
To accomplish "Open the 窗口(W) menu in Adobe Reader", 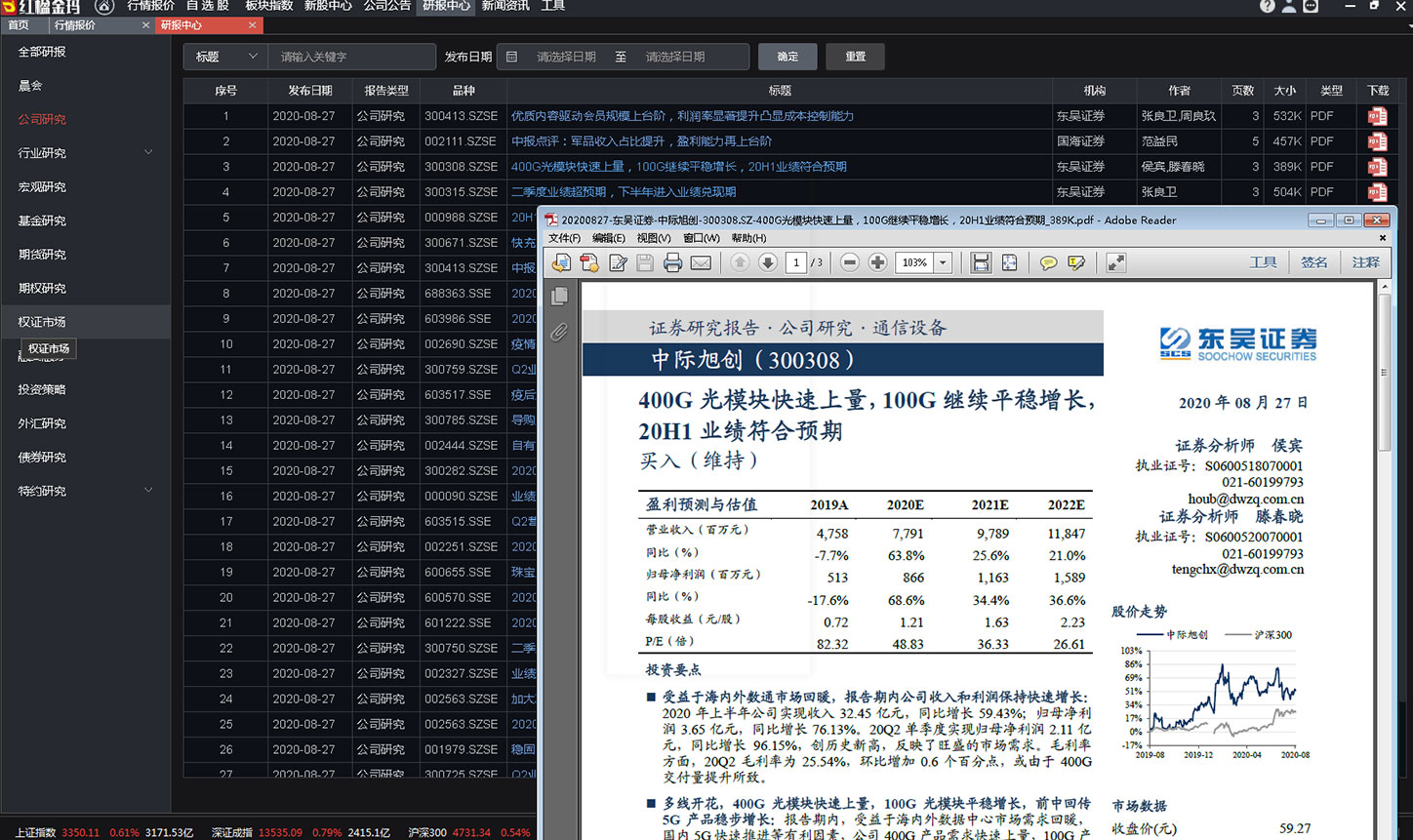I will pos(701,238).
